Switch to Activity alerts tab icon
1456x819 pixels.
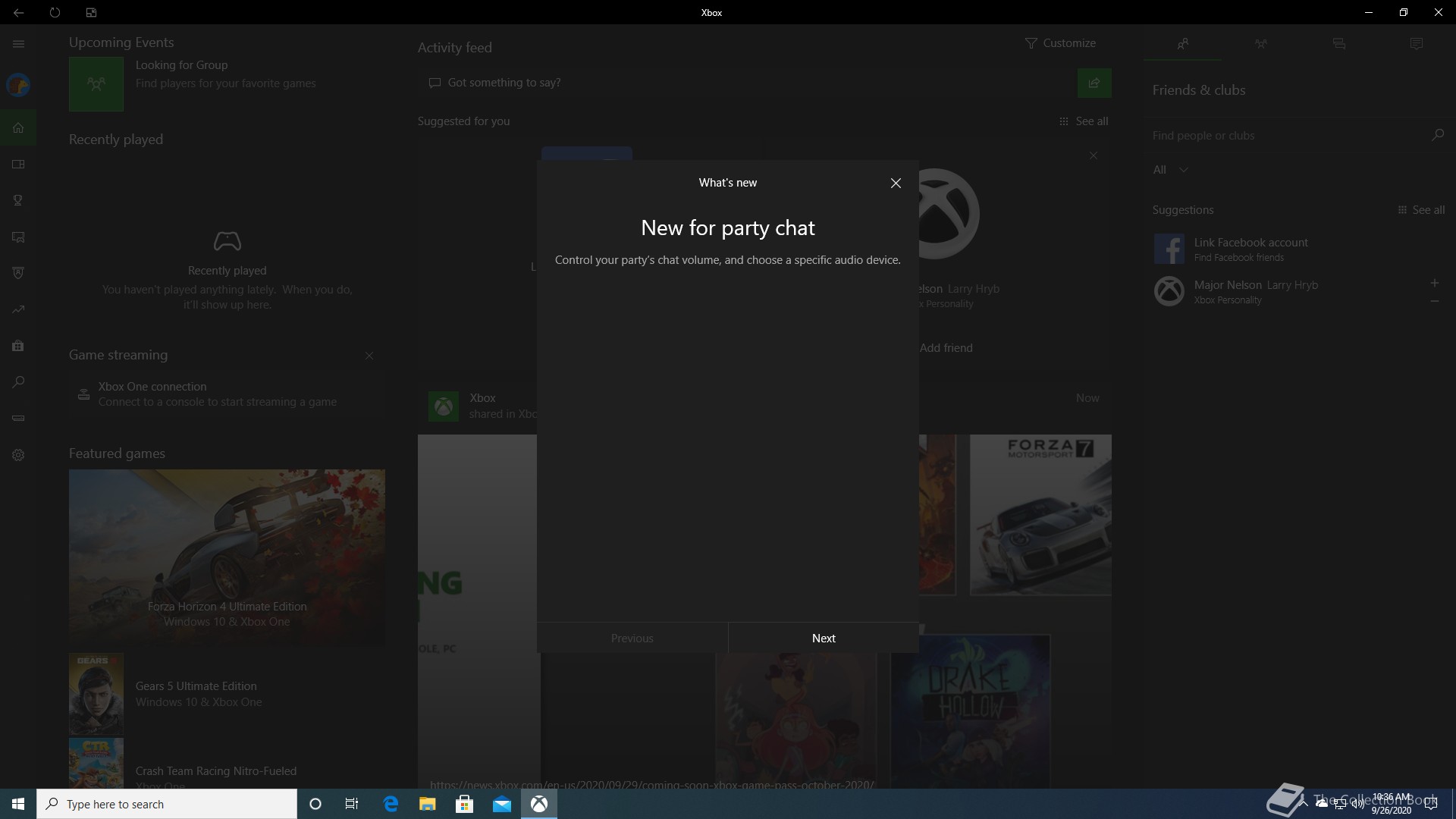[x=1416, y=44]
